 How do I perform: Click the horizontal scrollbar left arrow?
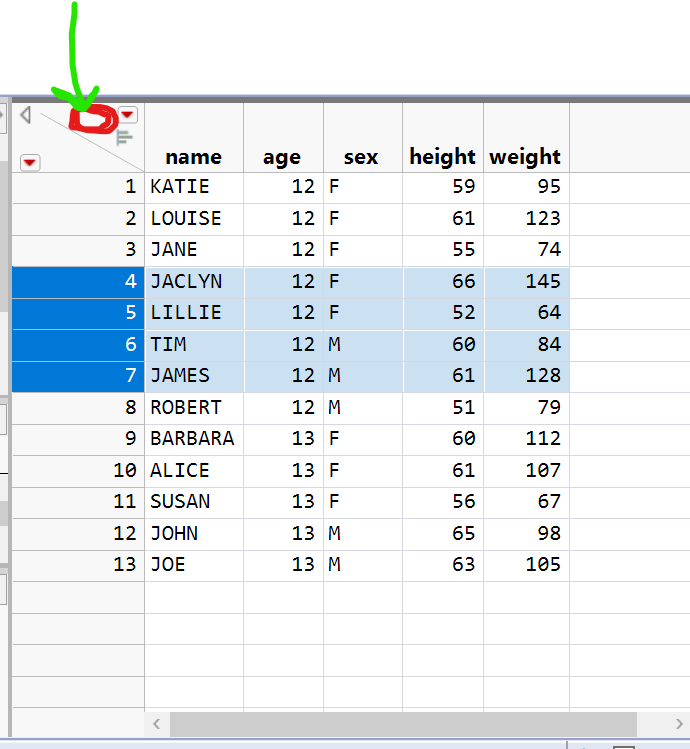pos(157,724)
